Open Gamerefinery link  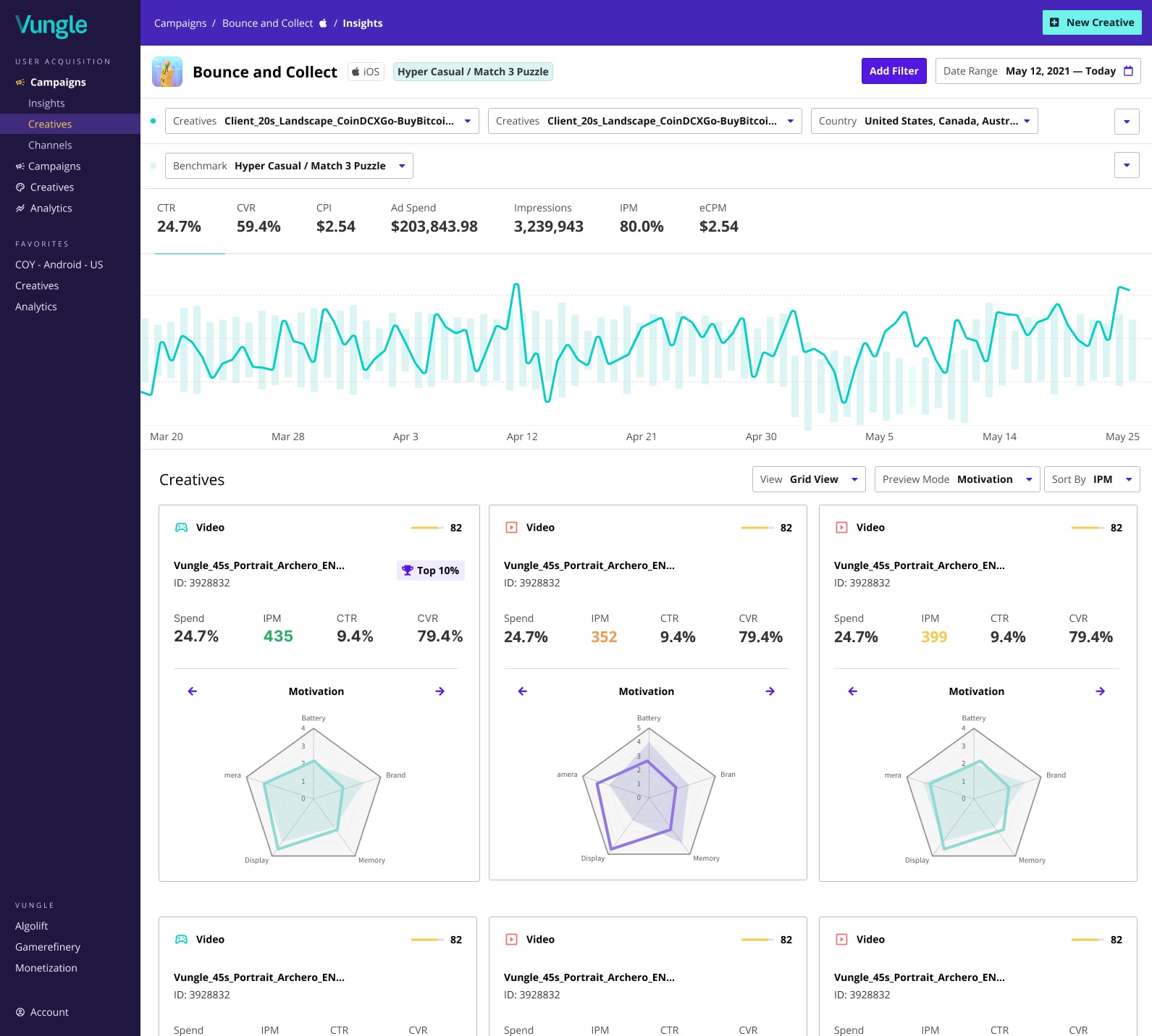(x=48, y=947)
